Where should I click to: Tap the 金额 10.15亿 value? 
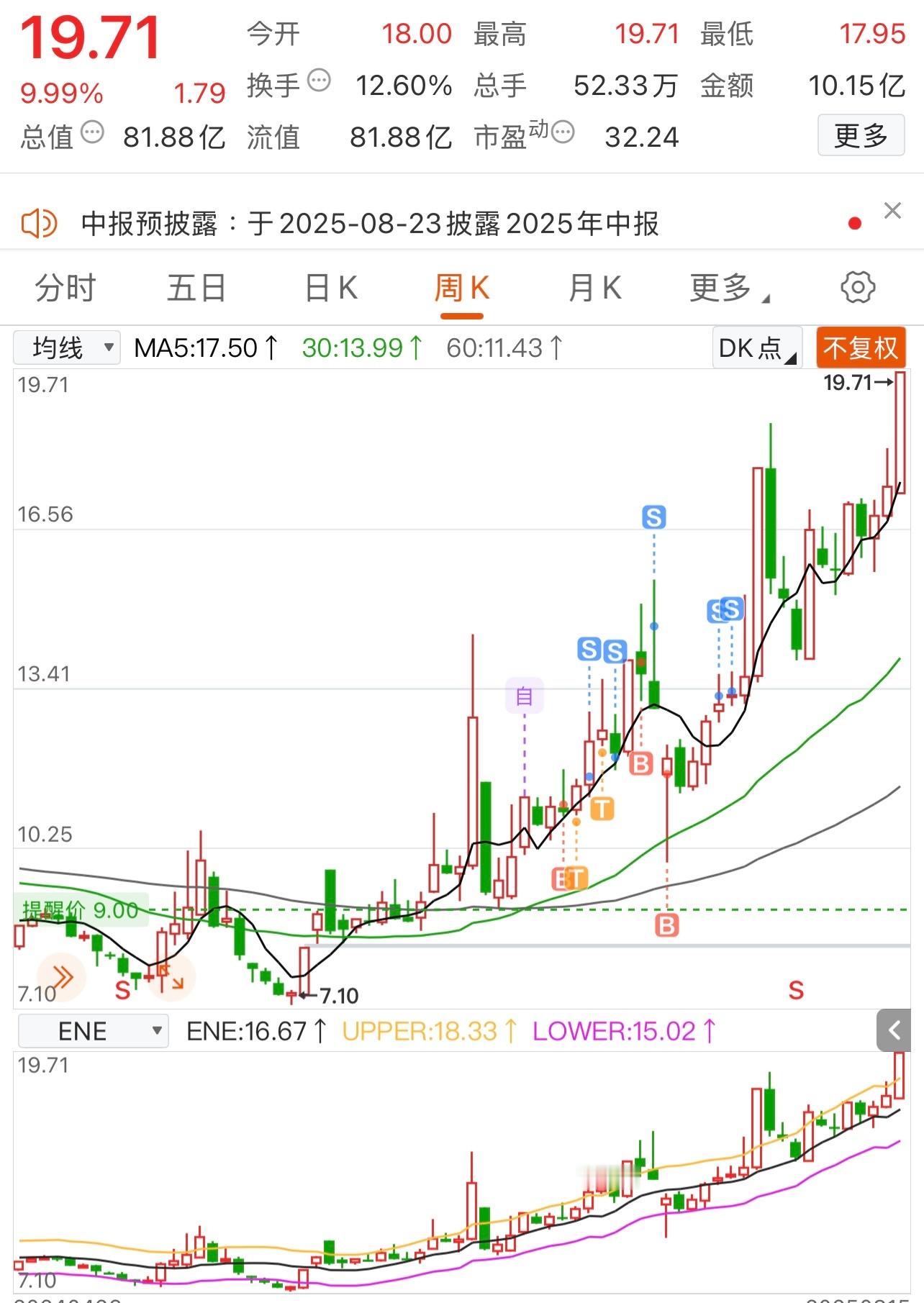tap(856, 86)
